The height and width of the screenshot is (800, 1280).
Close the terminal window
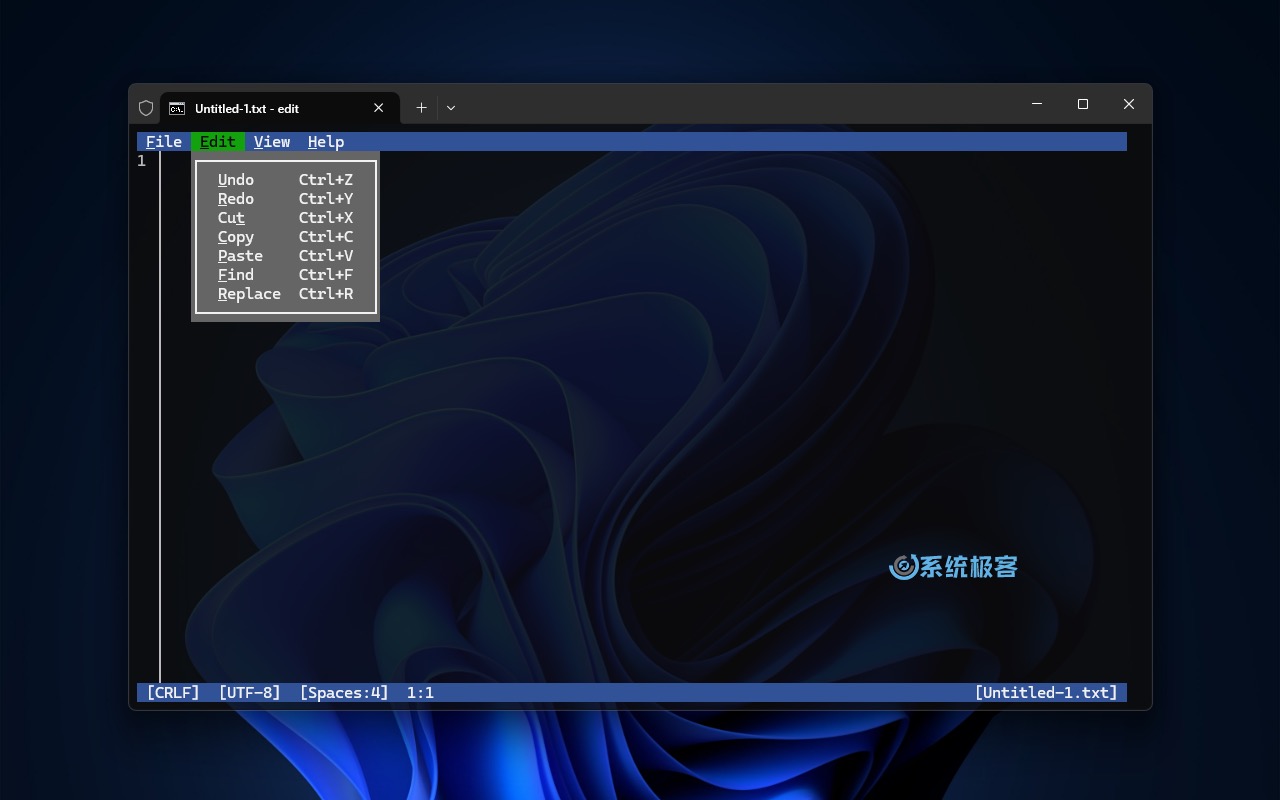1129,104
